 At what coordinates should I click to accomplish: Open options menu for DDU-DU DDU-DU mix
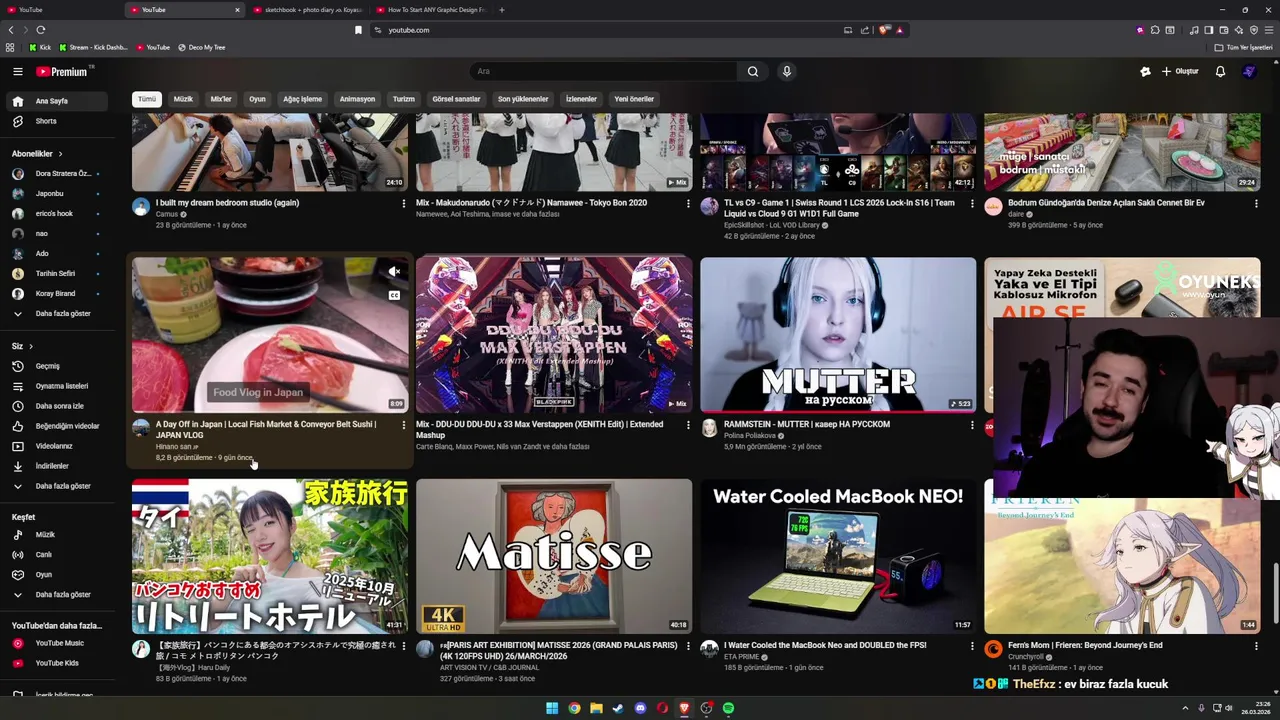coord(688,425)
